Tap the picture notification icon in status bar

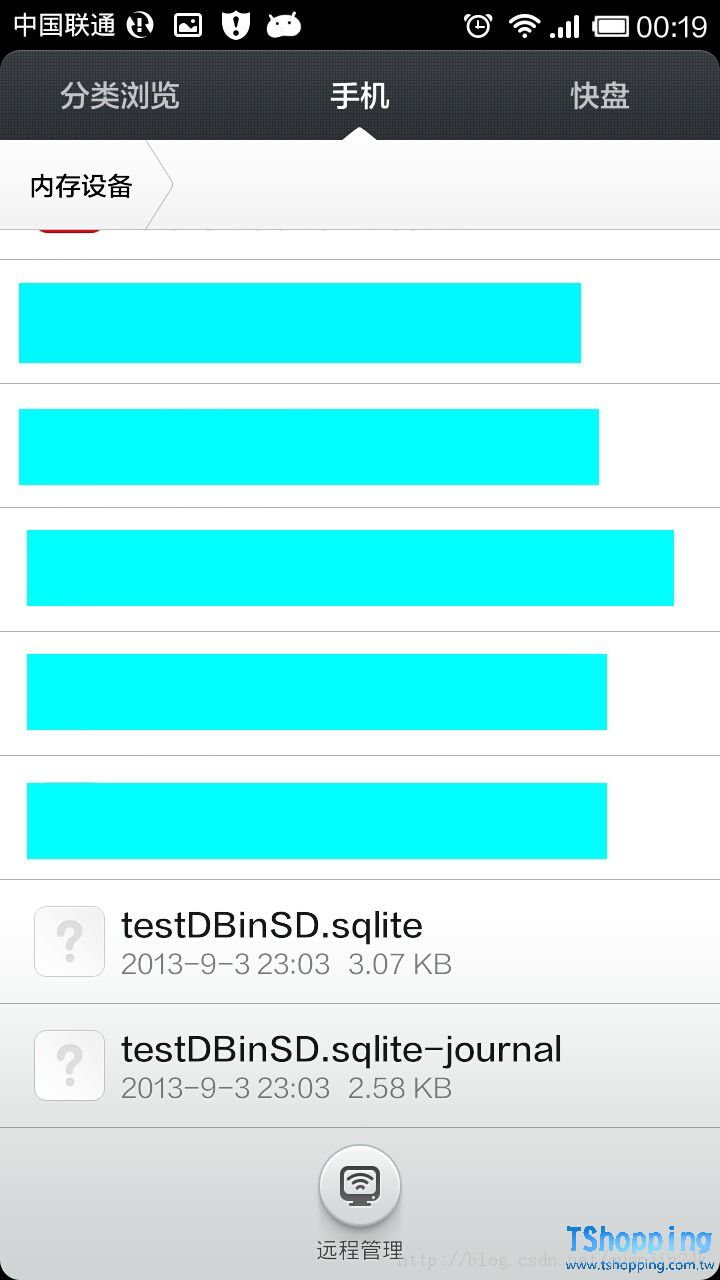click(188, 26)
